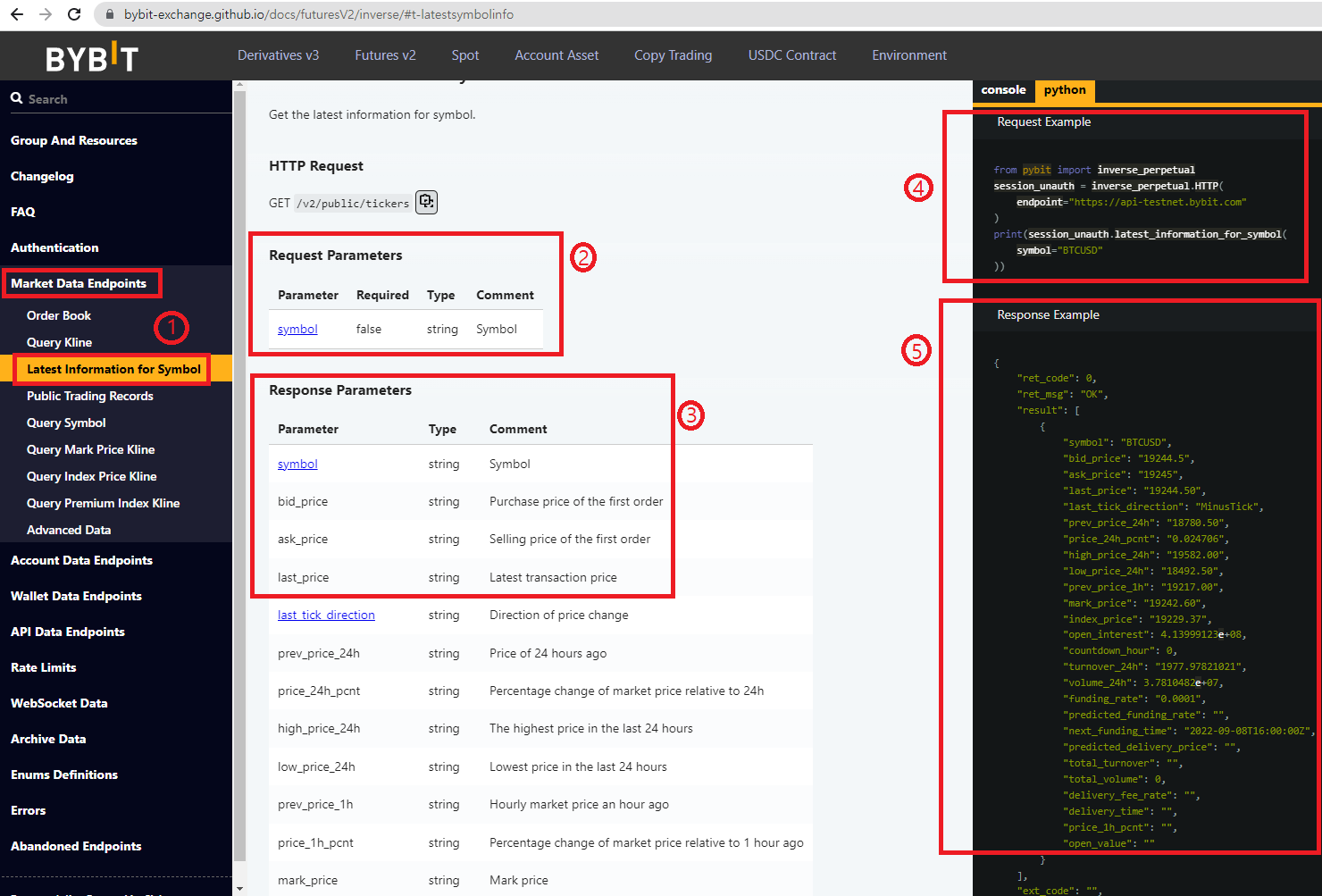Go to Order Book endpoint

point(59,315)
